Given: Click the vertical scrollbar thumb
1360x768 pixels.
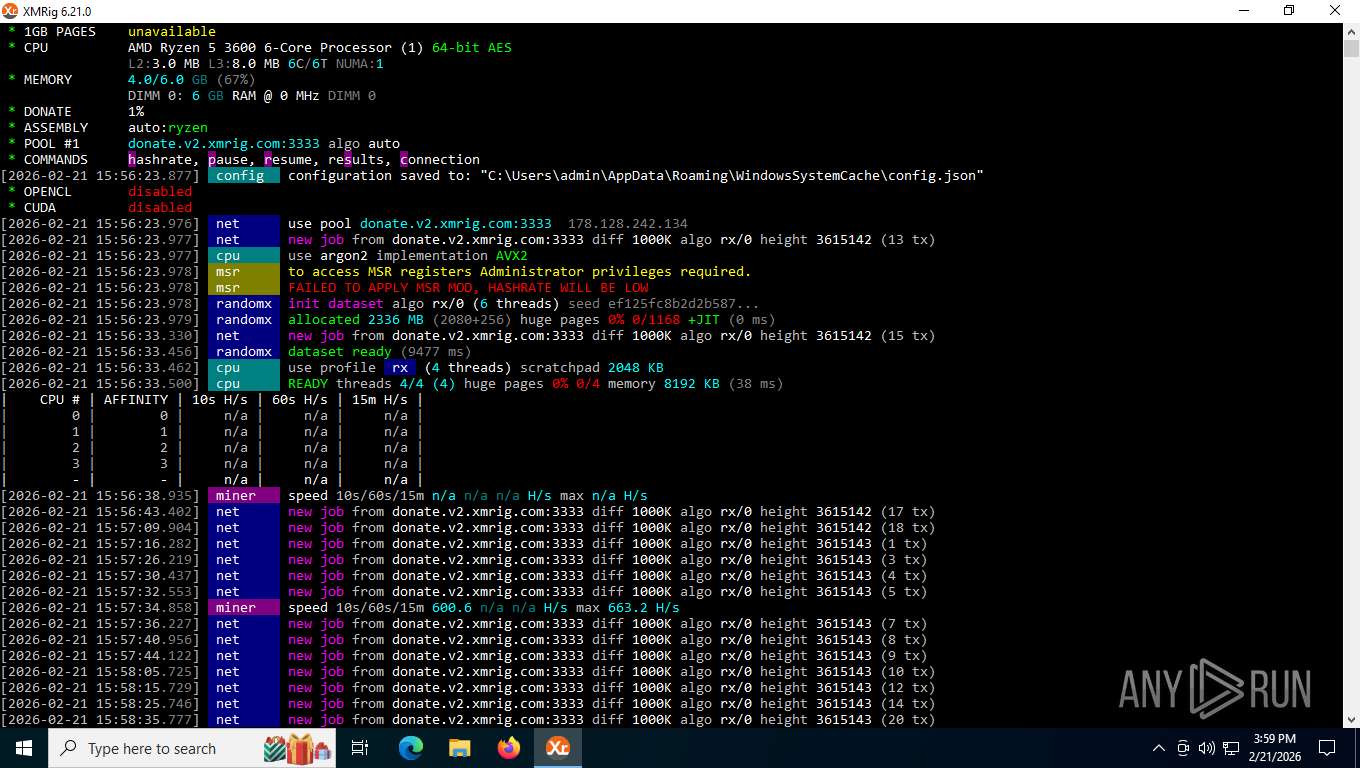Looking at the screenshot, I should click(x=1351, y=49).
